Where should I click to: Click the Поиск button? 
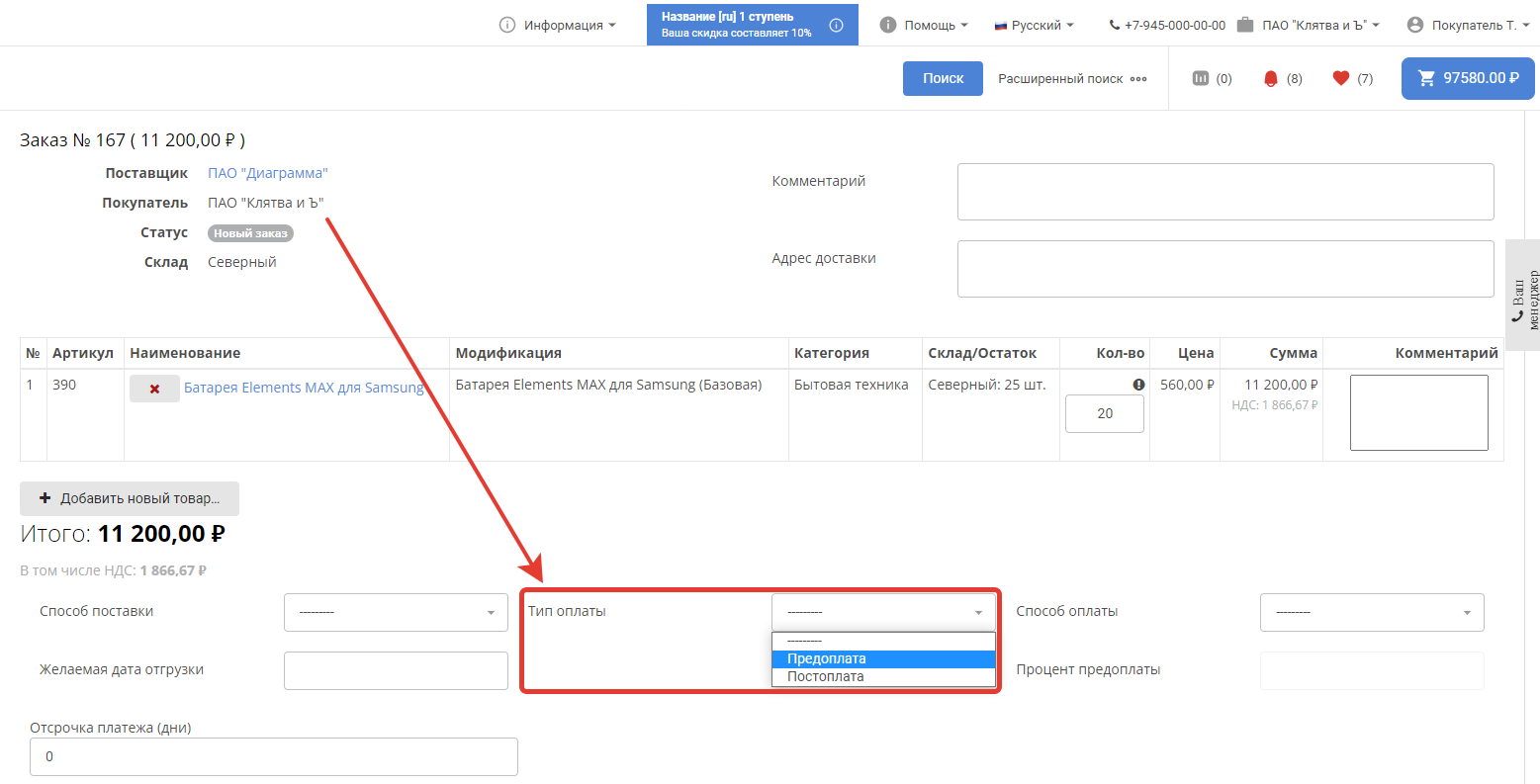pos(943,78)
